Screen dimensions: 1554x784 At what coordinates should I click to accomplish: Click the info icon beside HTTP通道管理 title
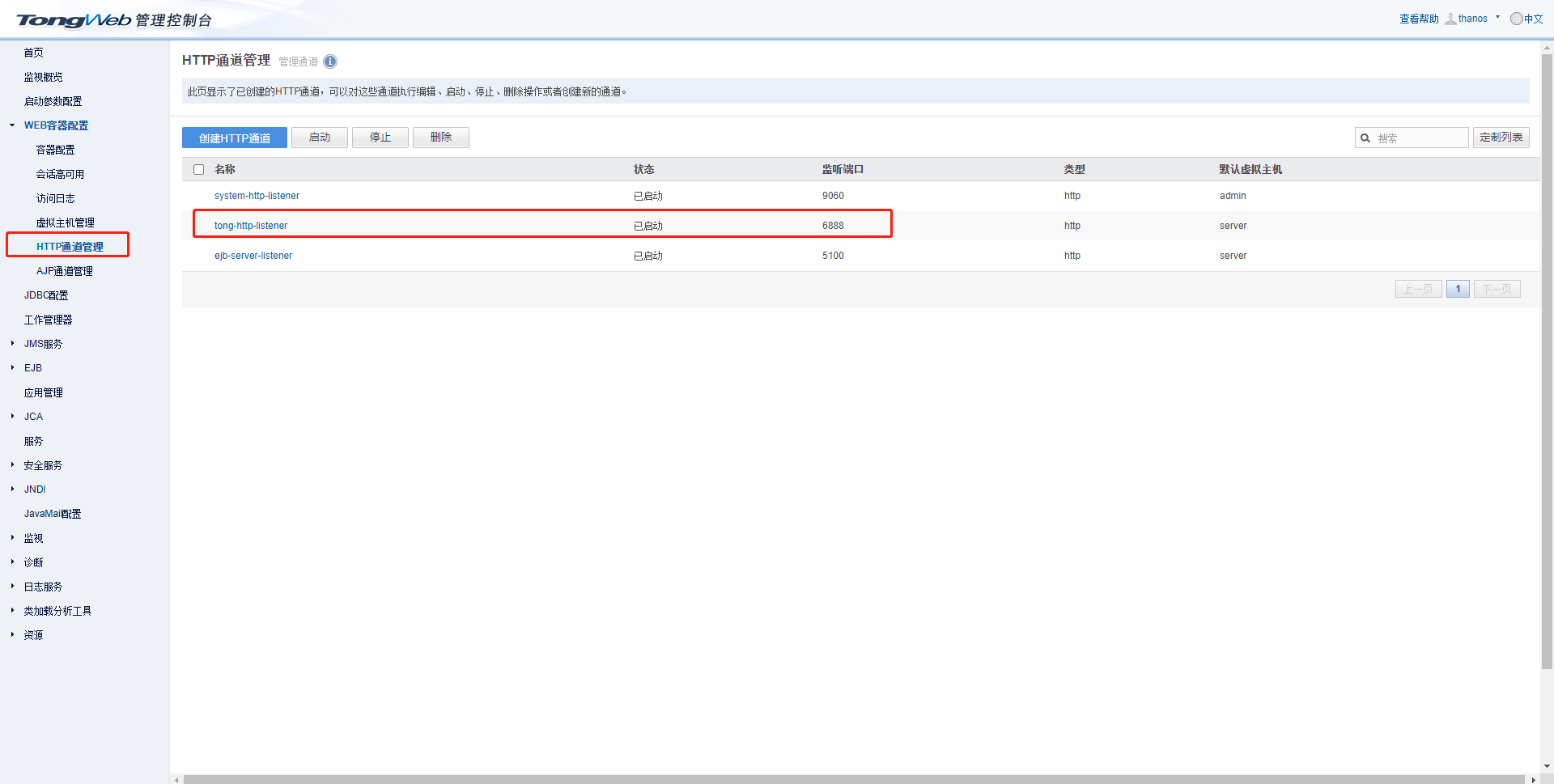click(x=330, y=61)
